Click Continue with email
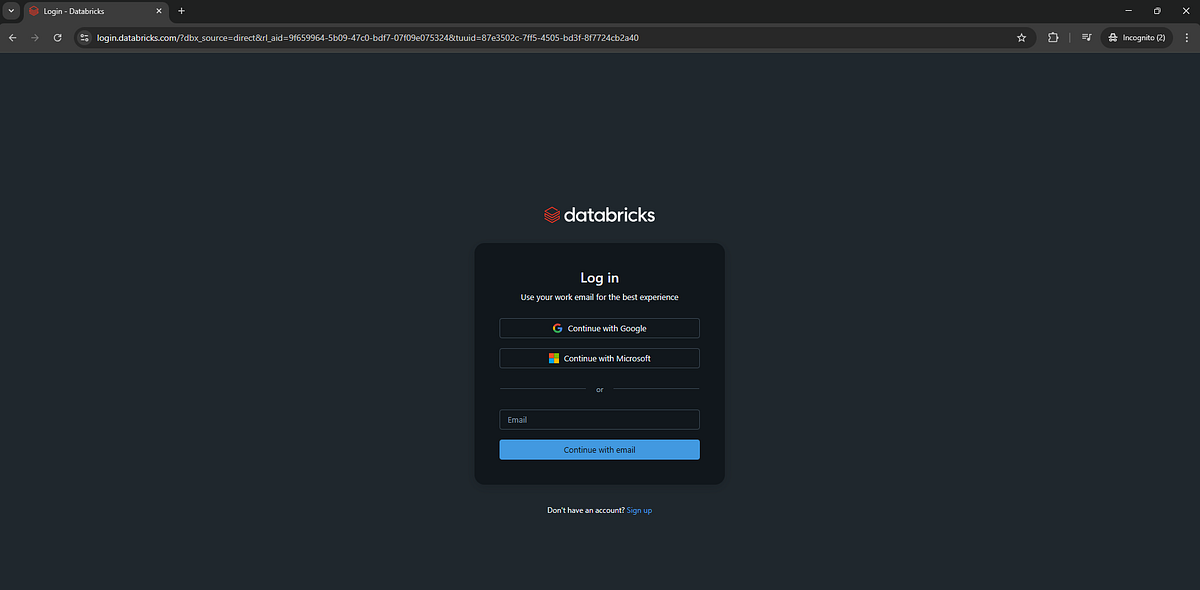 pos(599,449)
